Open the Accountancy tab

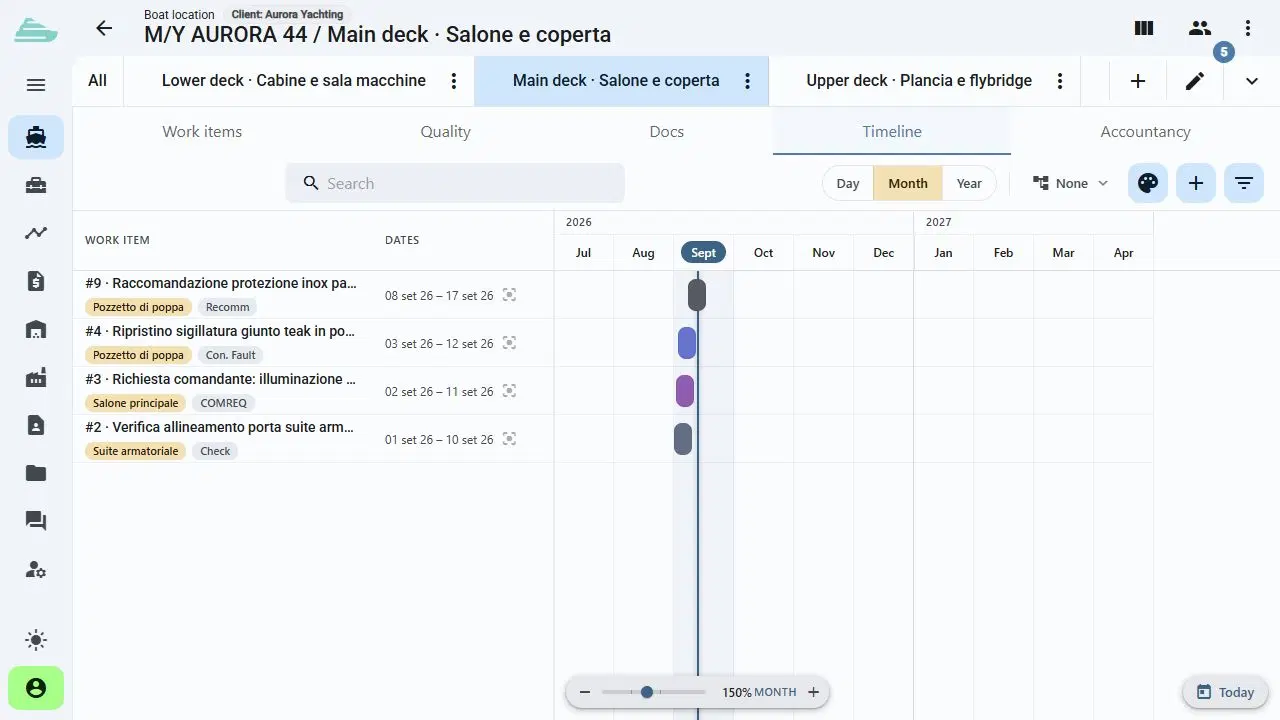[1145, 131]
